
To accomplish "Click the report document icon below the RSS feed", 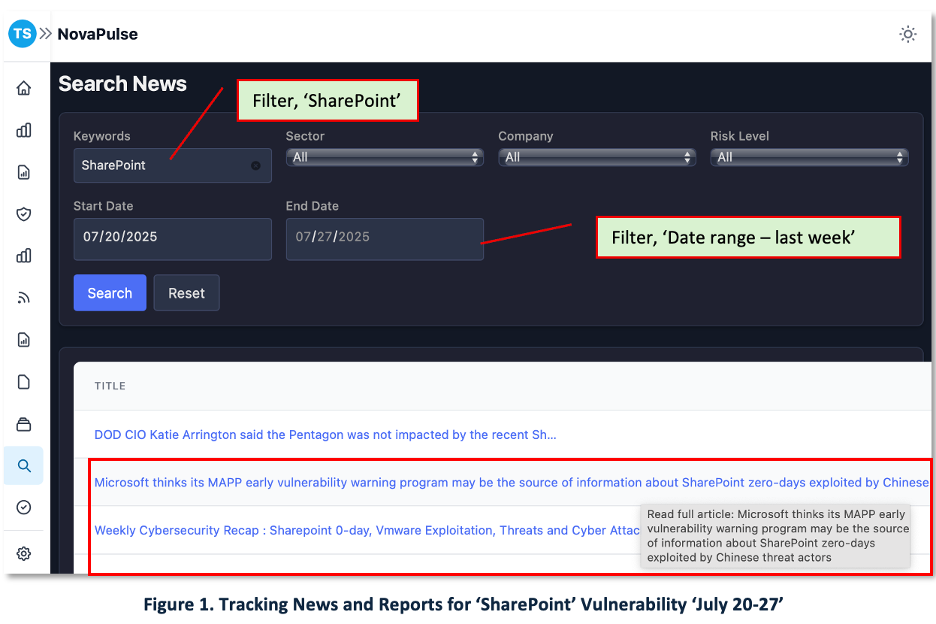I will coord(24,340).
